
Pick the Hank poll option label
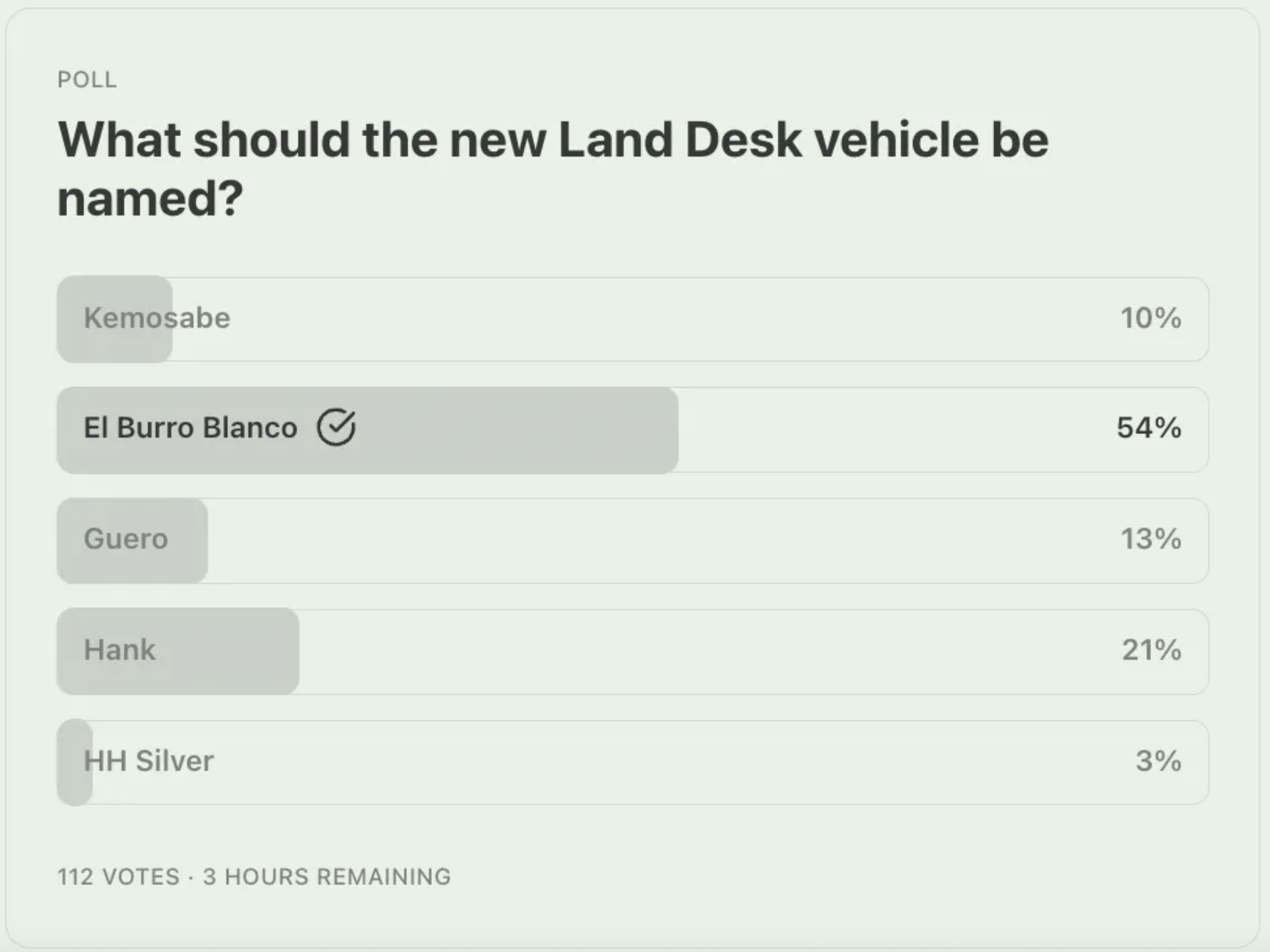(x=120, y=650)
